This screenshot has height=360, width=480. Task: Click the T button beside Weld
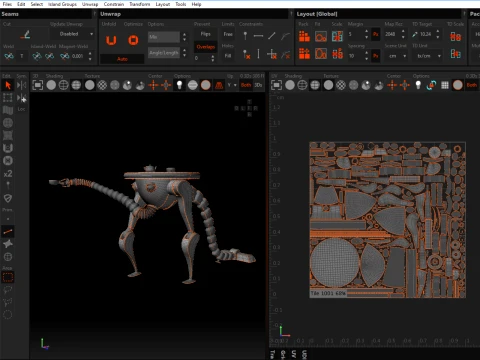(x=22, y=56)
